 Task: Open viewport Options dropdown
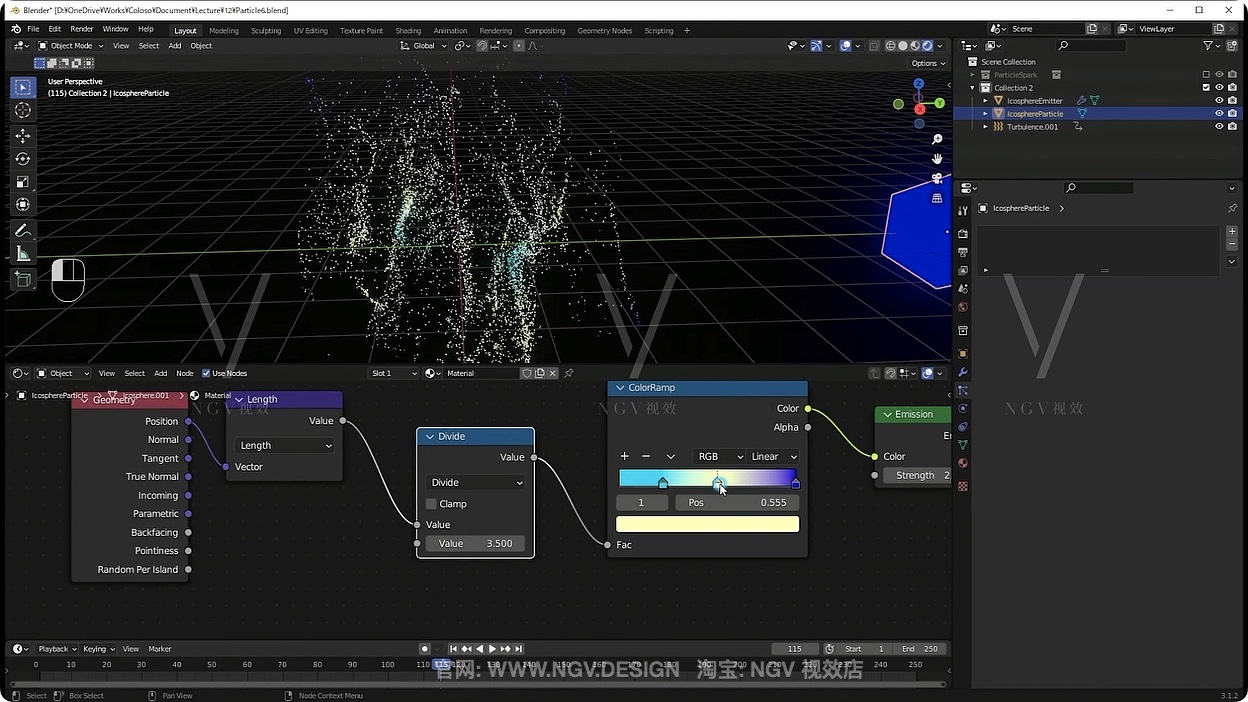pos(928,63)
